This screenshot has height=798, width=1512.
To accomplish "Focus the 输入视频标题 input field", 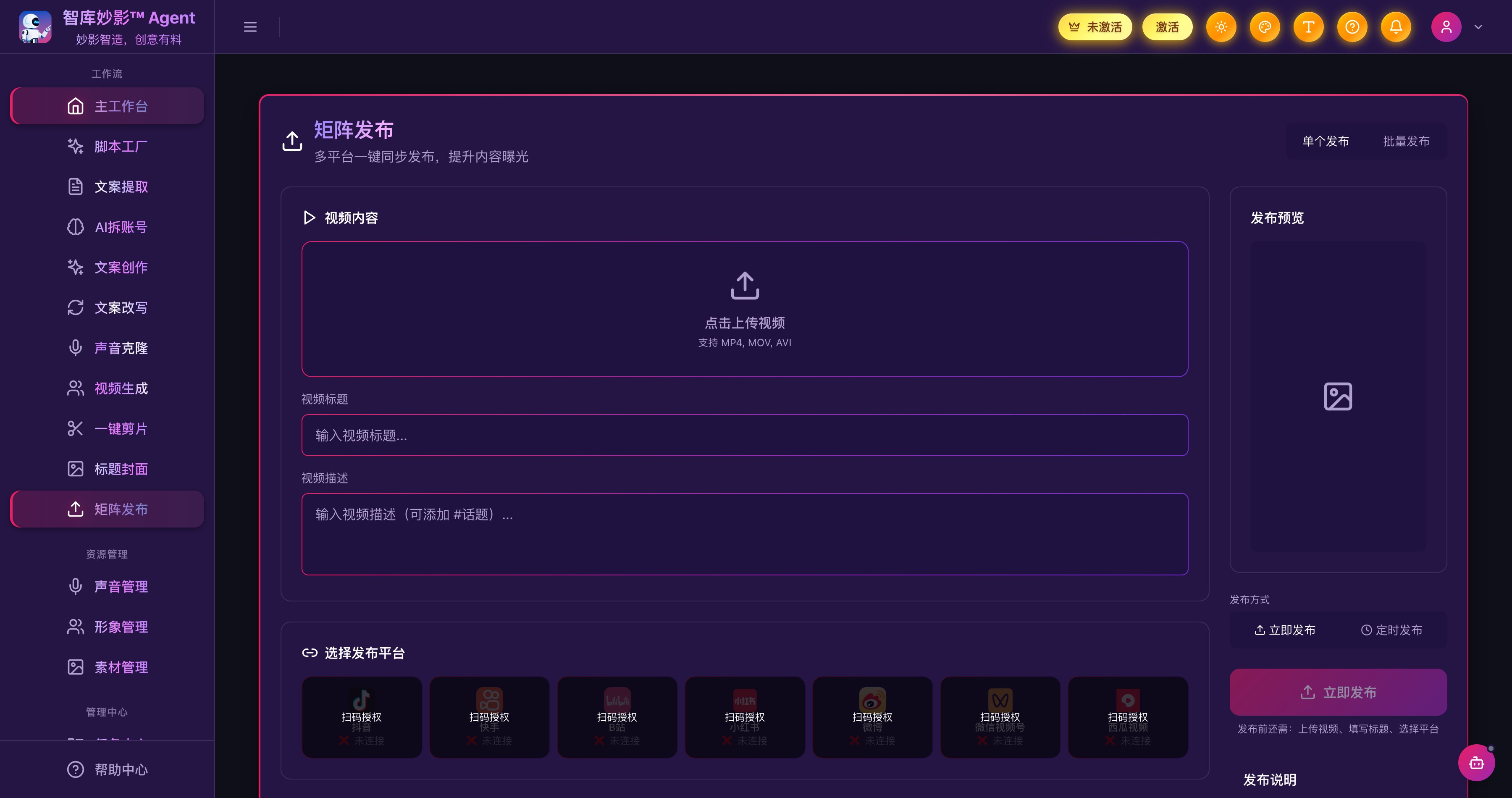I will [x=745, y=436].
